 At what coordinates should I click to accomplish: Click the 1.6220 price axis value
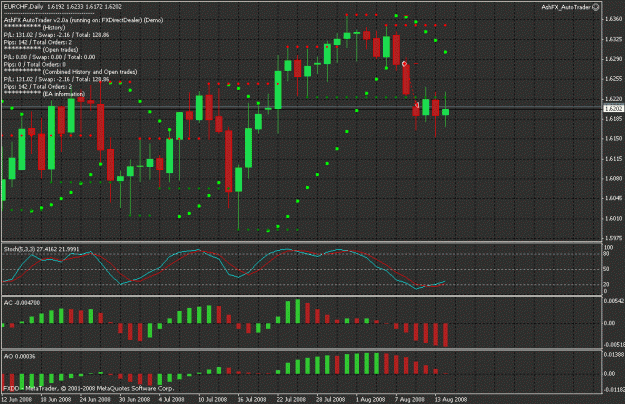(613, 98)
